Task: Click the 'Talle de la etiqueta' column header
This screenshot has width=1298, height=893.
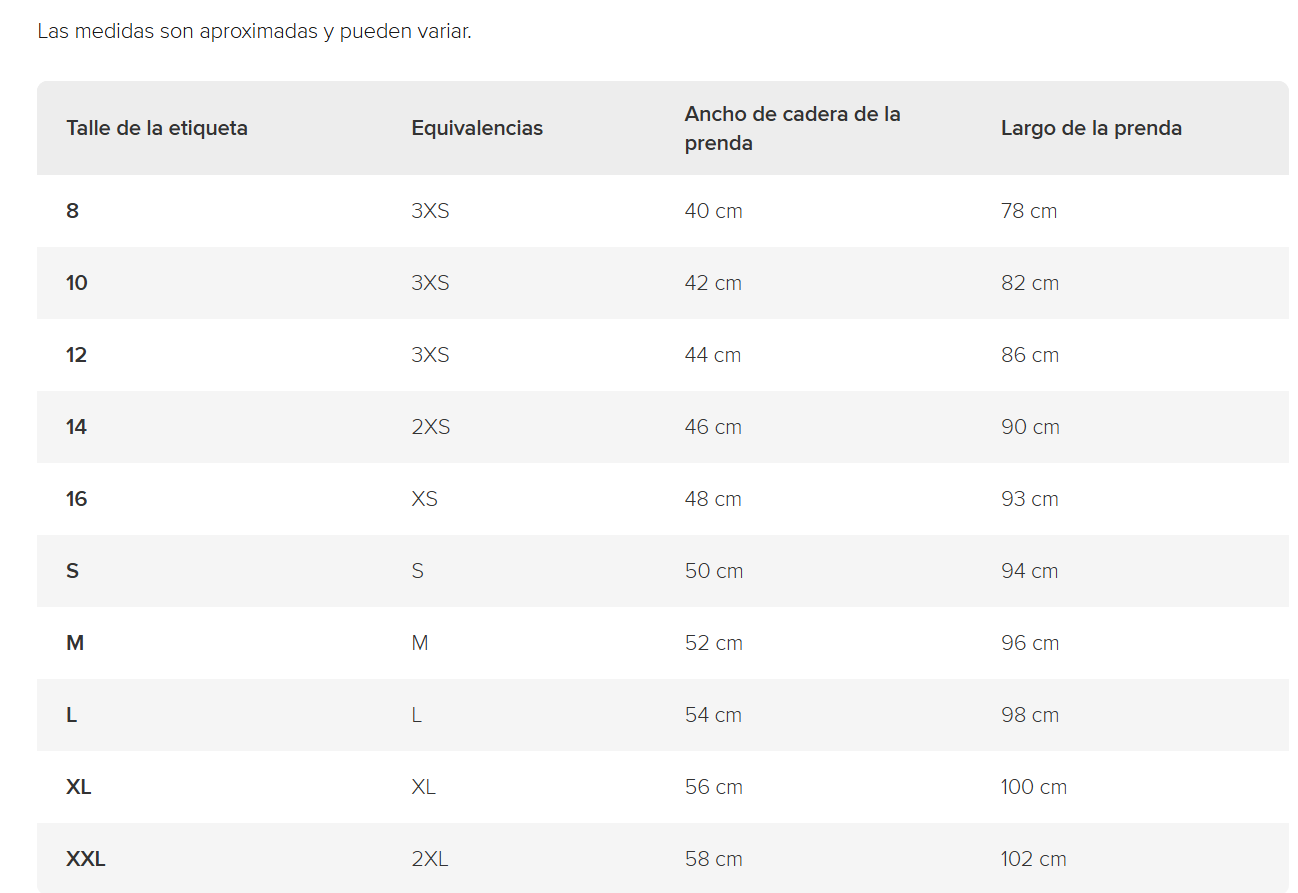Action: [x=157, y=128]
